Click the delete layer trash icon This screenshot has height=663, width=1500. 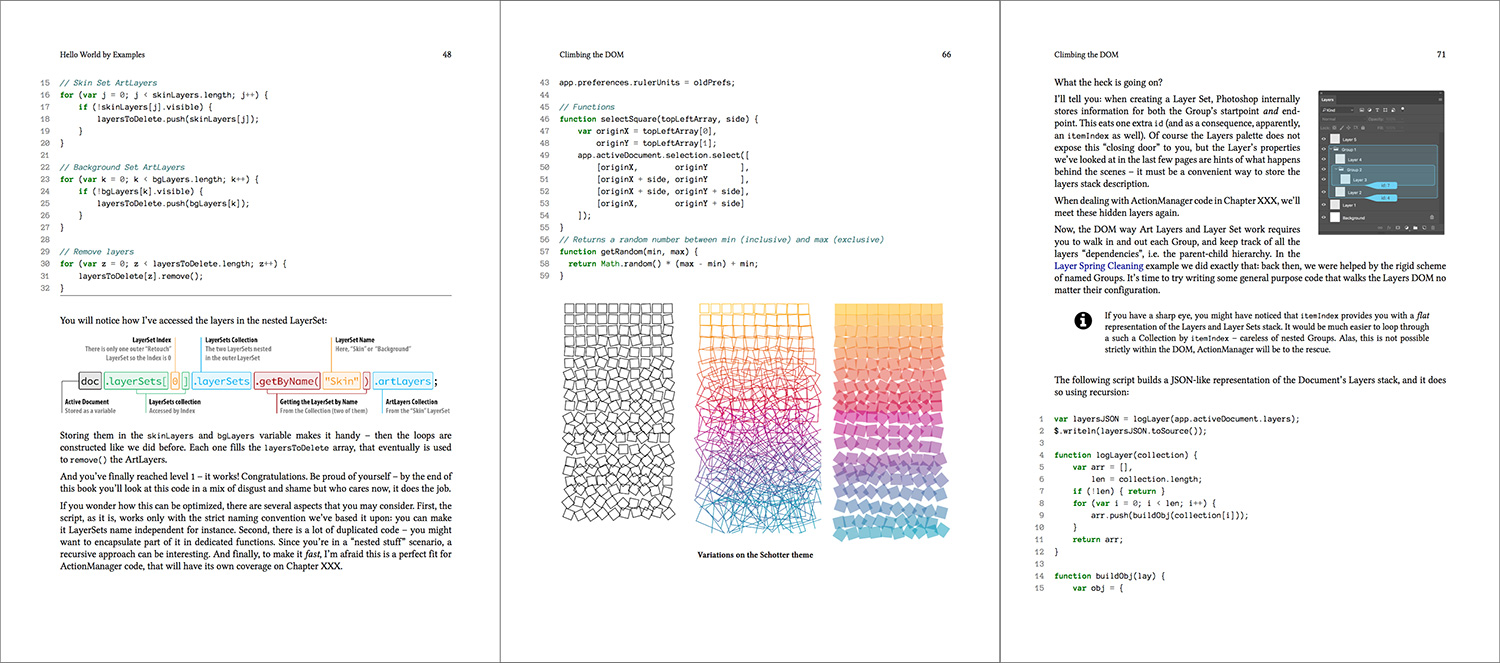pyautogui.click(x=1432, y=227)
